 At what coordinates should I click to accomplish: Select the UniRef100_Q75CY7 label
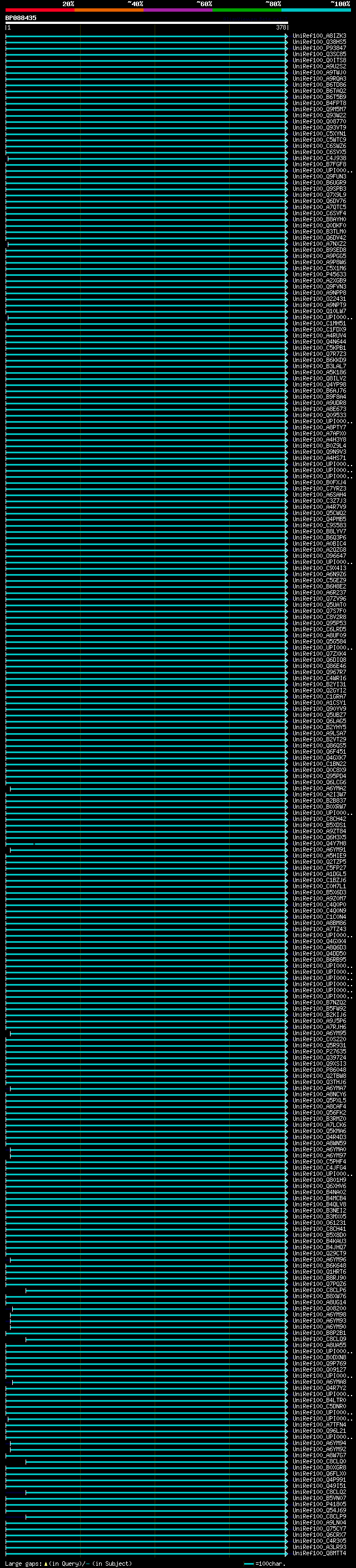pos(319,1529)
